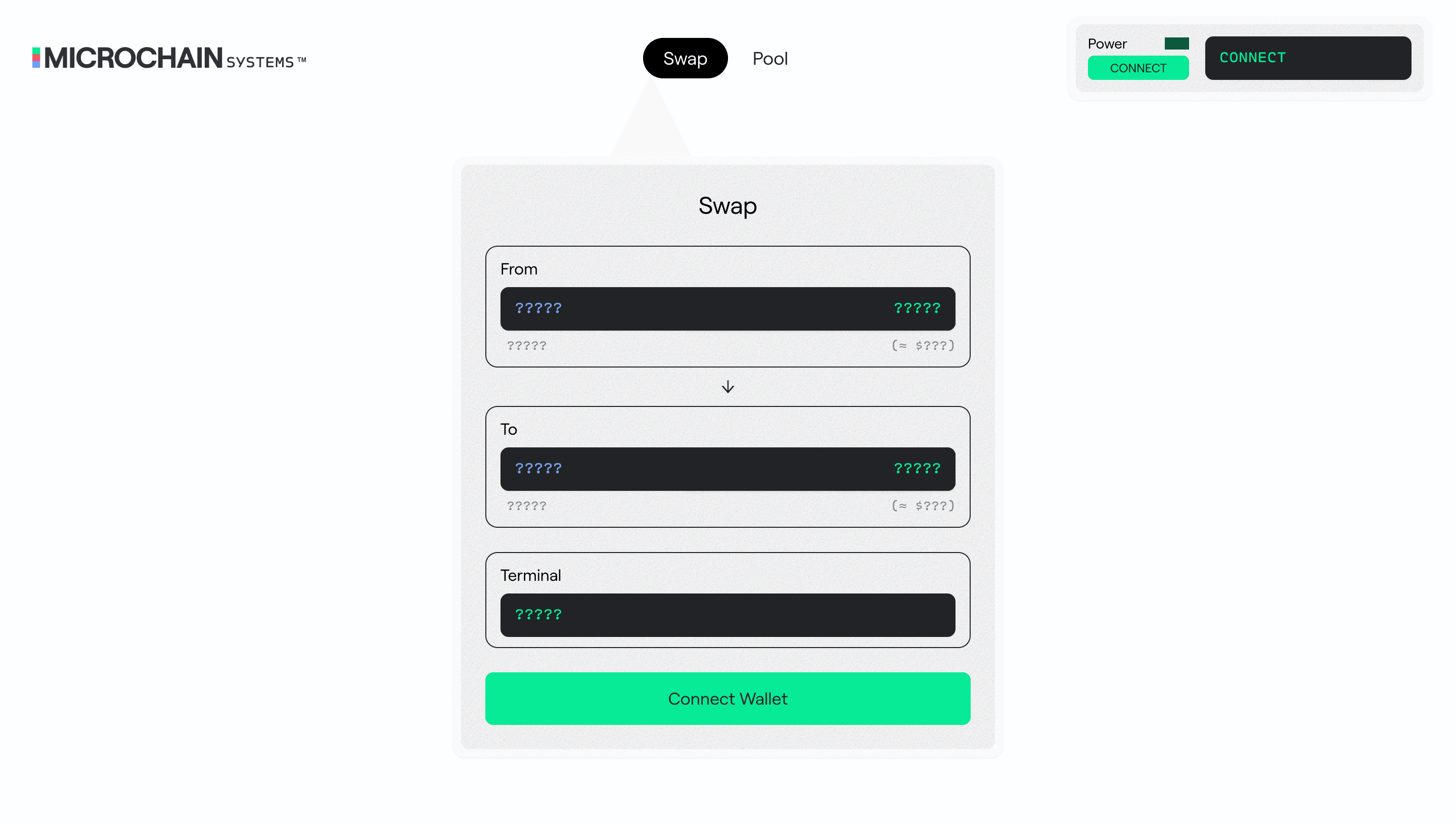Click the swap direction arrow icon

728,387
